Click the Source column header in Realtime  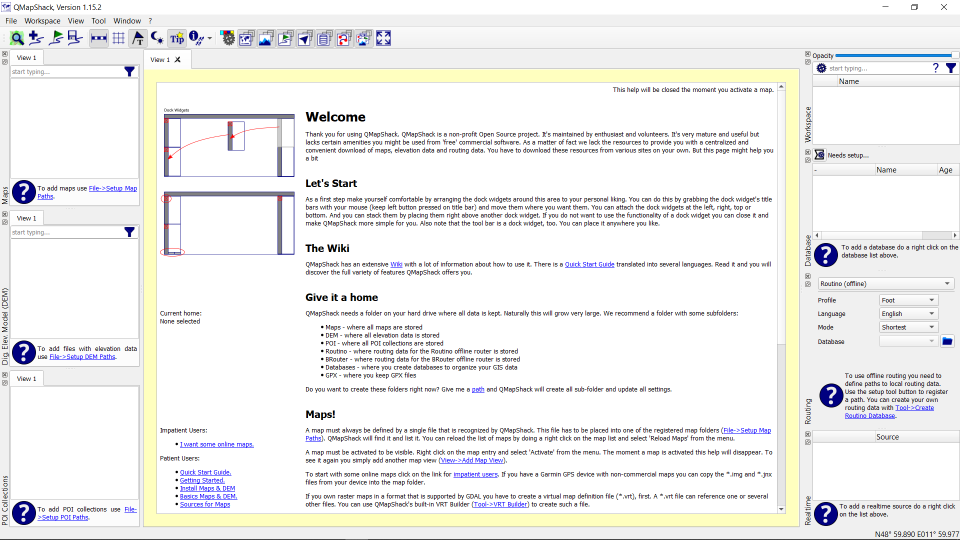click(887, 437)
